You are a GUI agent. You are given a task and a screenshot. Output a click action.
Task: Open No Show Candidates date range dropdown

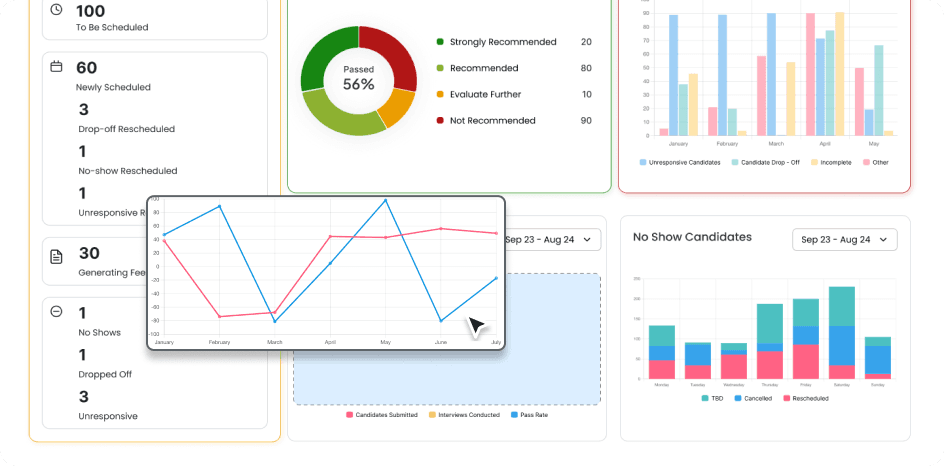[x=845, y=240]
